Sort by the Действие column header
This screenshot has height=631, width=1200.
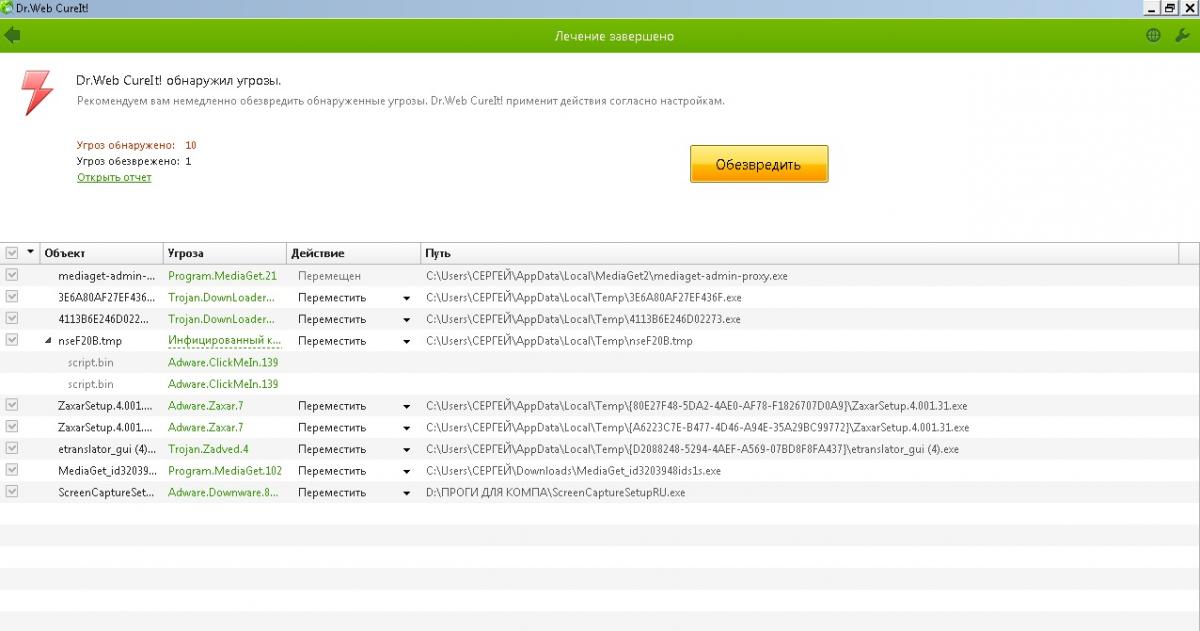(x=353, y=253)
